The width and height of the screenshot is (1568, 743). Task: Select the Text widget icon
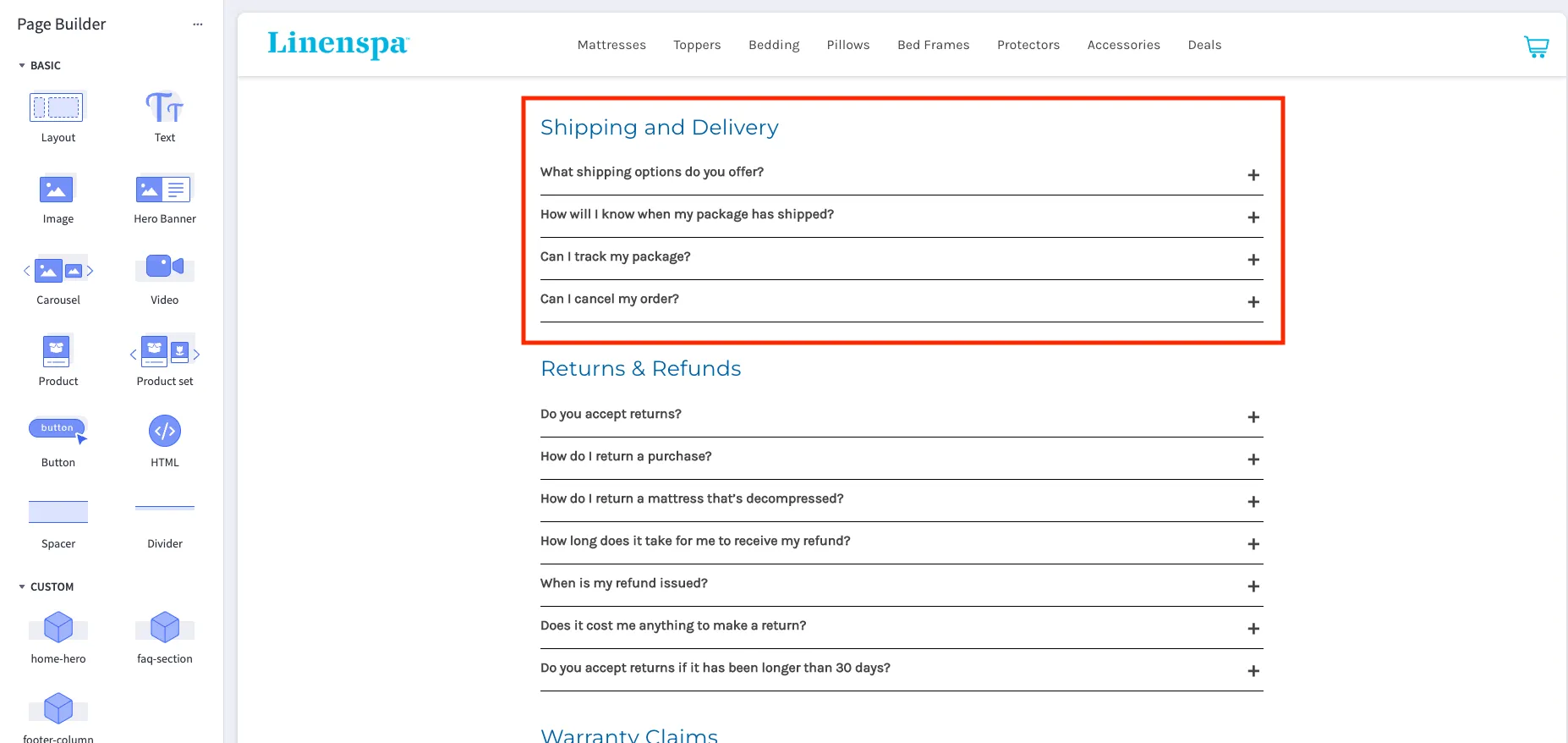point(164,107)
